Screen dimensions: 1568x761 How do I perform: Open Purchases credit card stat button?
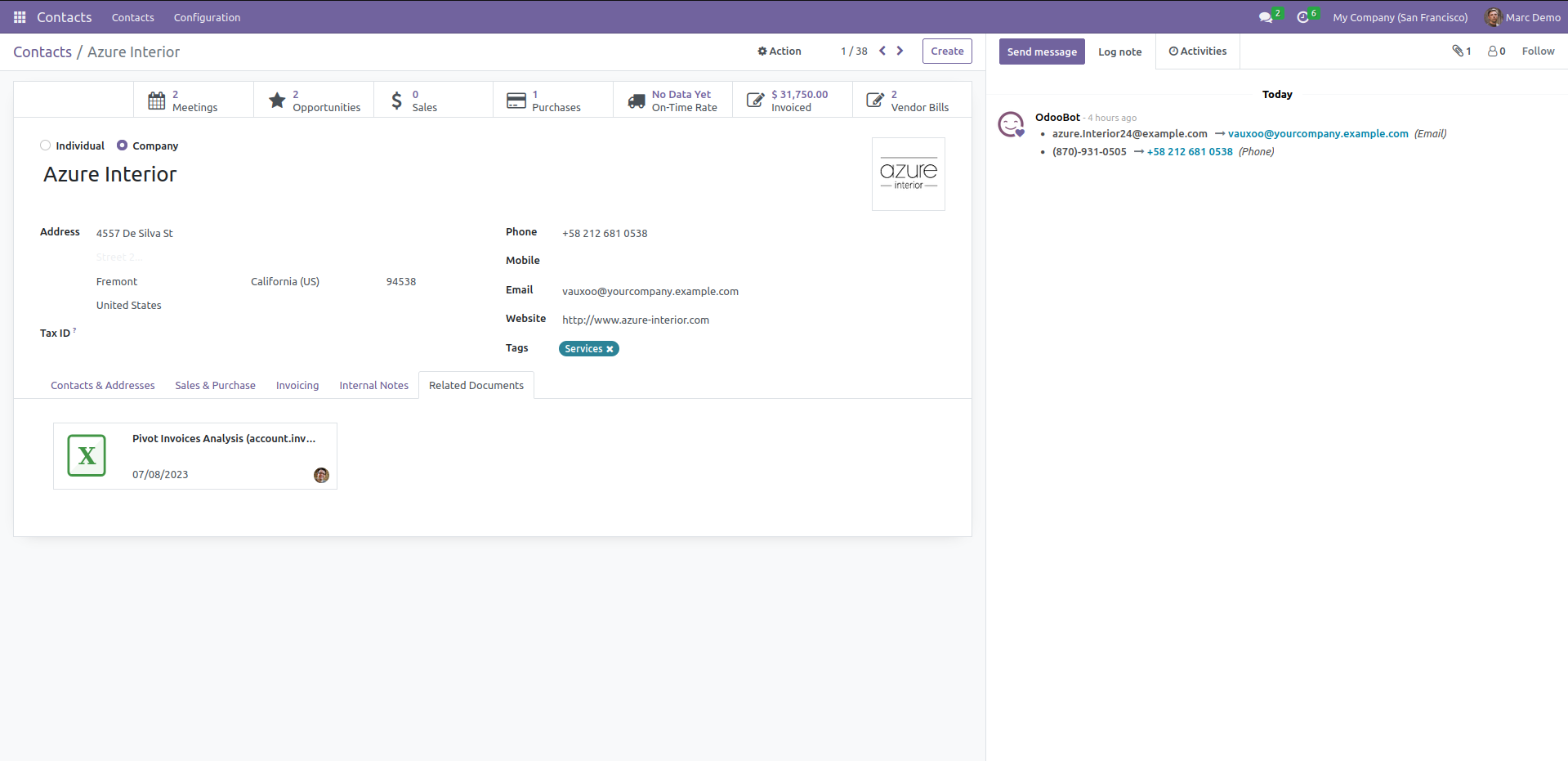(553, 101)
